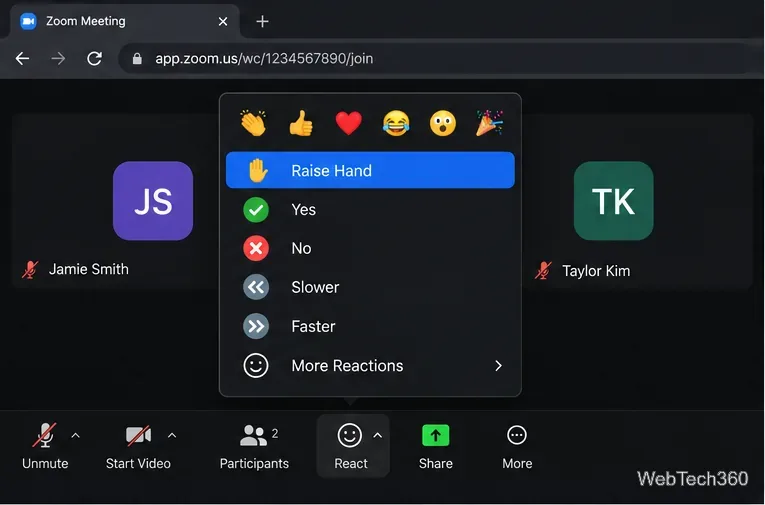Send the thumbs up reaction
The height and width of the screenshot is (505, 765).
pos(301,123)
